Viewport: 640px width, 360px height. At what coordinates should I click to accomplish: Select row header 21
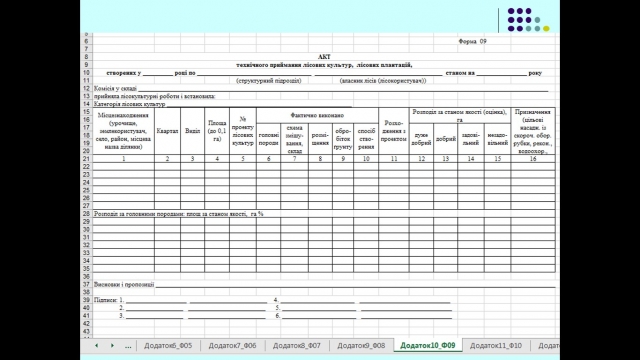click(x=86, y=159)
